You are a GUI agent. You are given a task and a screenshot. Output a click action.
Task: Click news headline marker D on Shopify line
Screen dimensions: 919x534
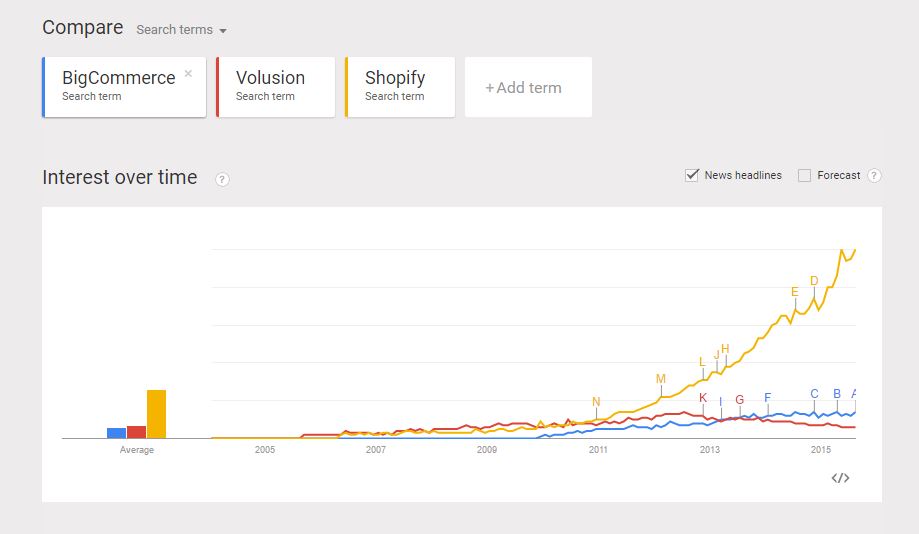(814, 281)
